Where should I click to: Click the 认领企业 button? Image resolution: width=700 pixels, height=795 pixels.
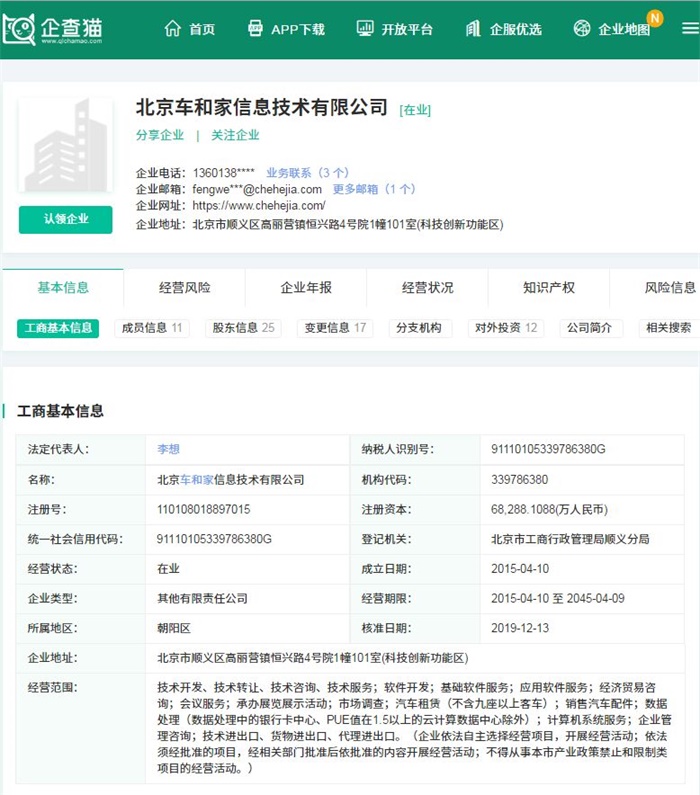pos(65,220)
